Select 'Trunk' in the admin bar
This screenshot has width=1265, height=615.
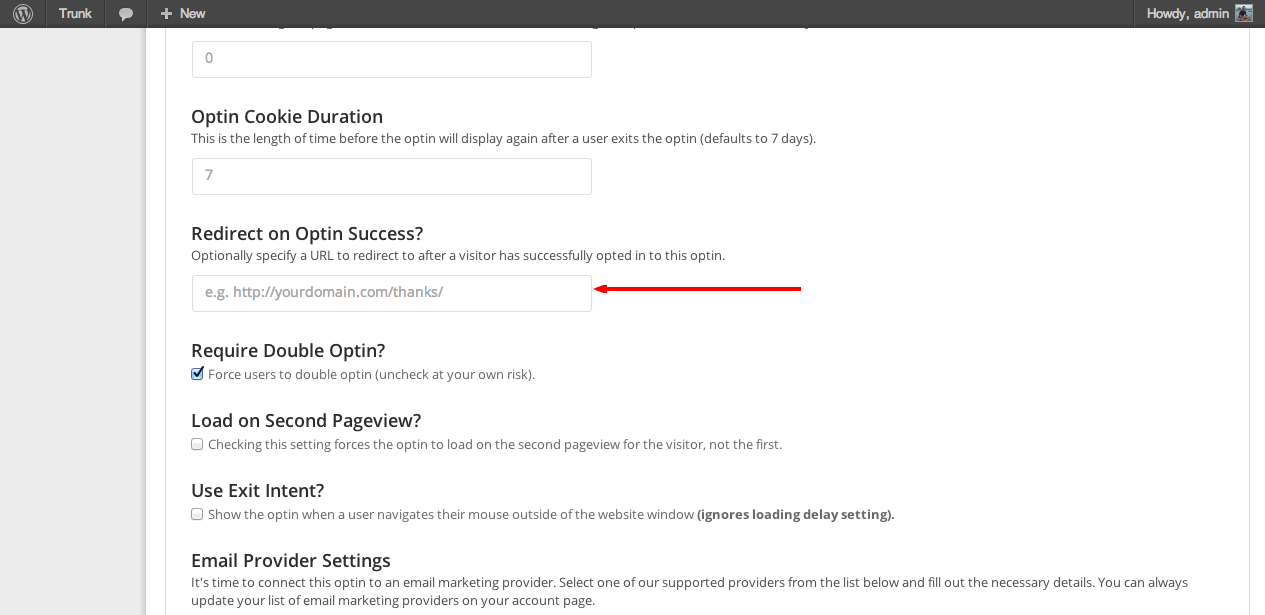pos(75,13)
